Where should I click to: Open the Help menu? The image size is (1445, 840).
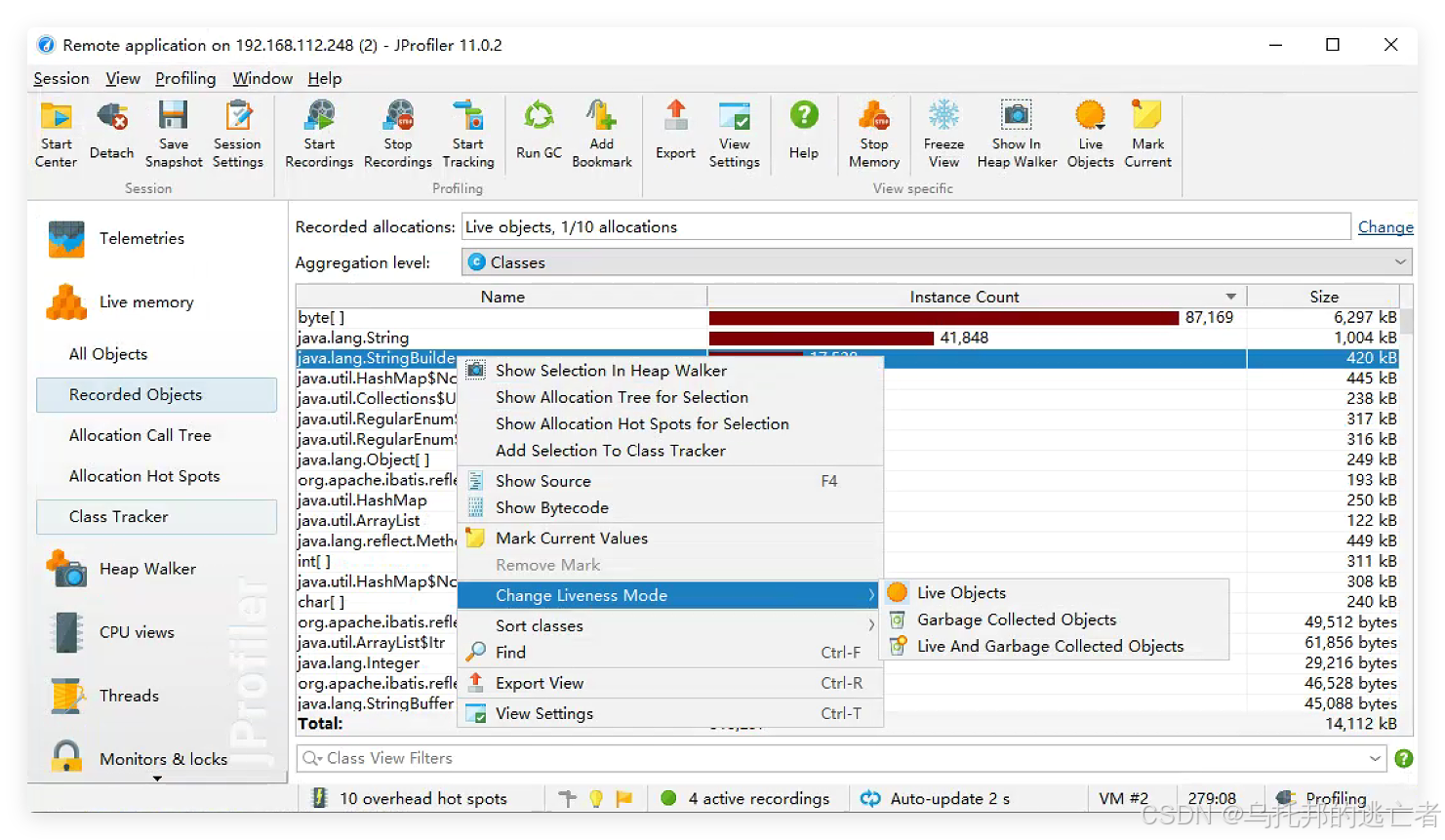coord(325,79)
